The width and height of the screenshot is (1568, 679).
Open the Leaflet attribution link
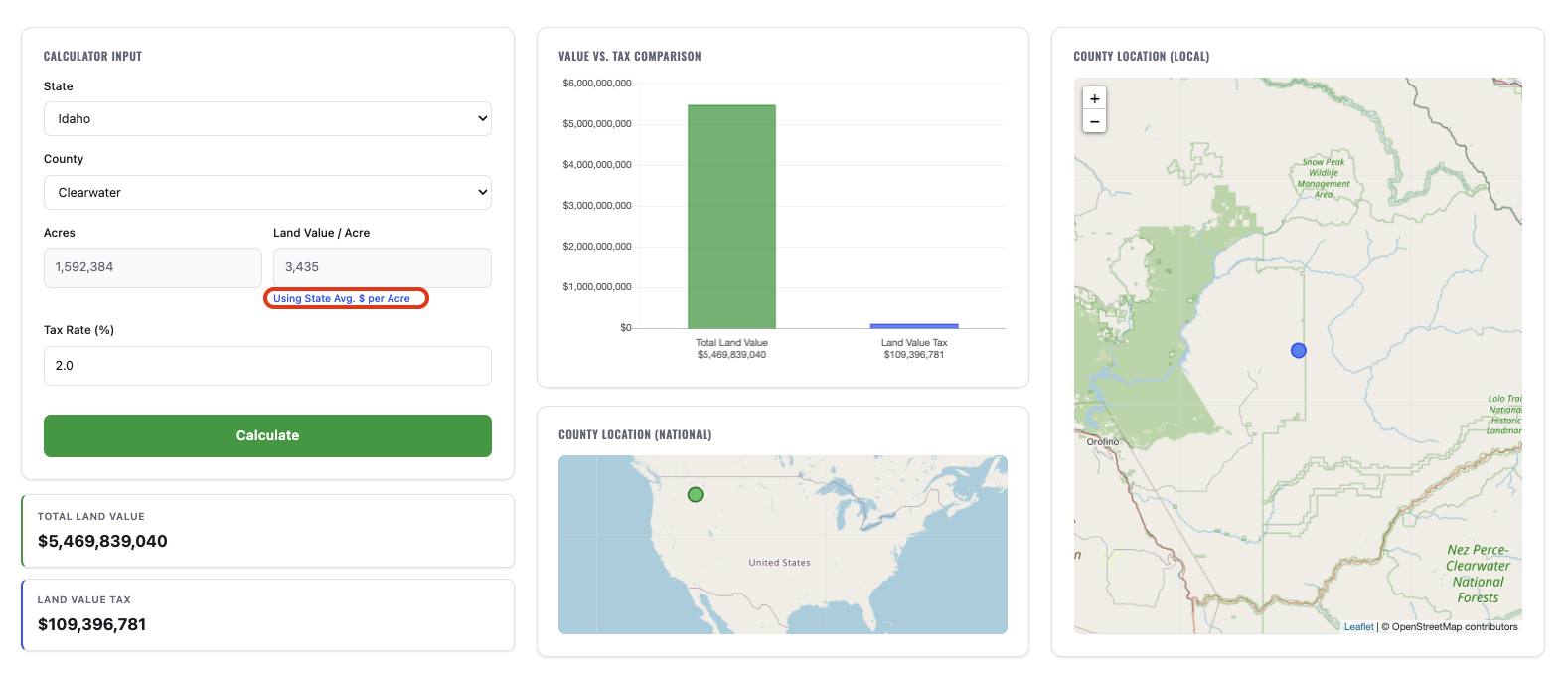coord(1358,627)
